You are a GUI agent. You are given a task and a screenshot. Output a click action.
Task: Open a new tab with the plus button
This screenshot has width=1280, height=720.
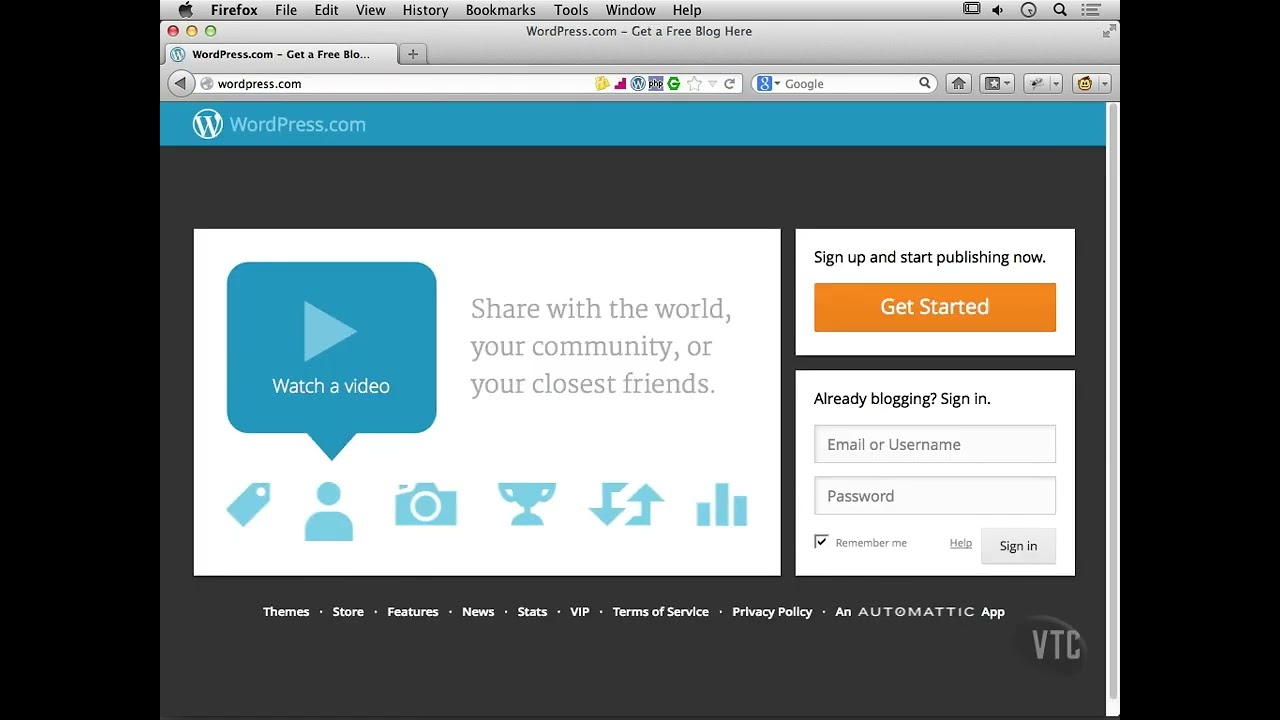(x=412, y=54)
